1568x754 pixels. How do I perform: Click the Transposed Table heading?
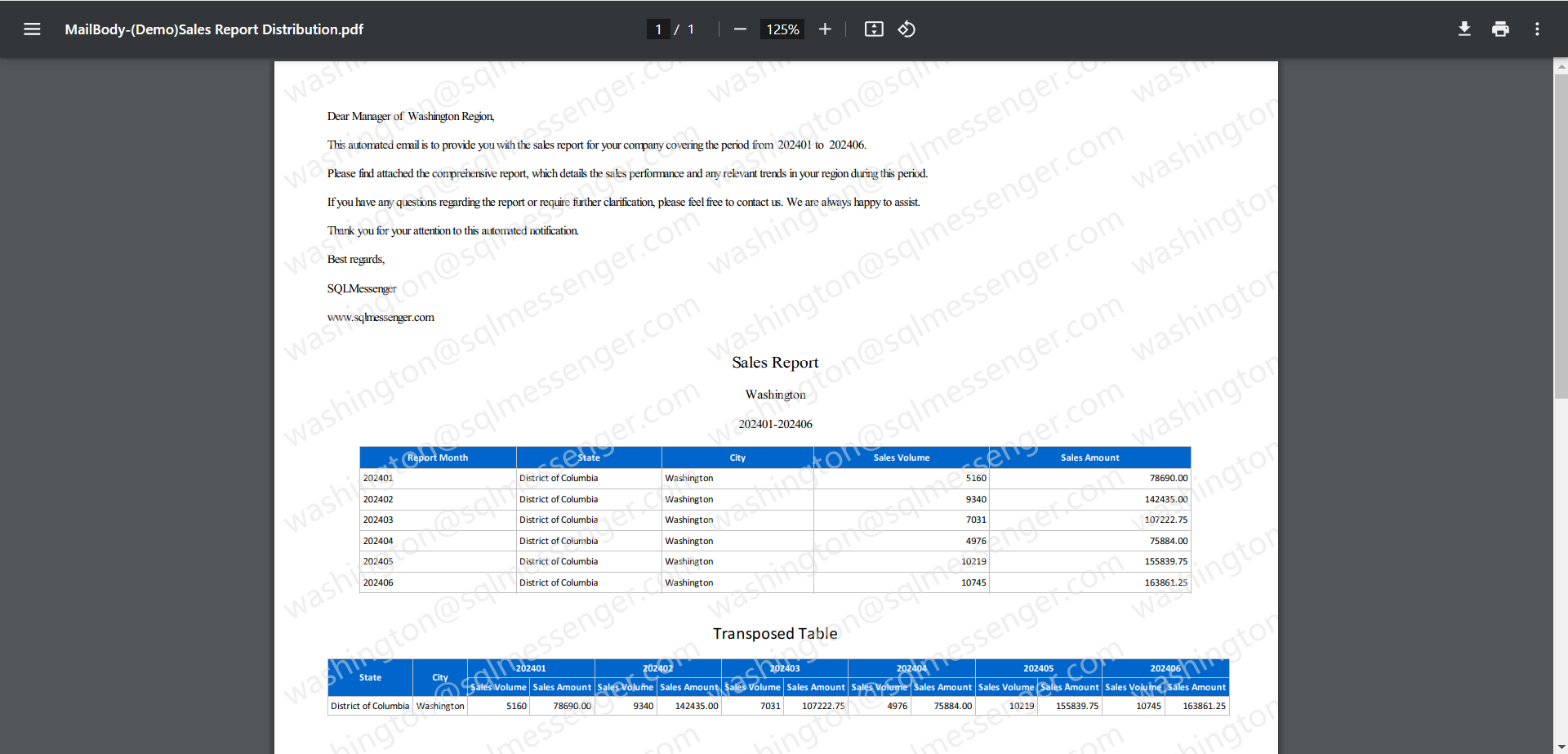click(x=775, y=633)
